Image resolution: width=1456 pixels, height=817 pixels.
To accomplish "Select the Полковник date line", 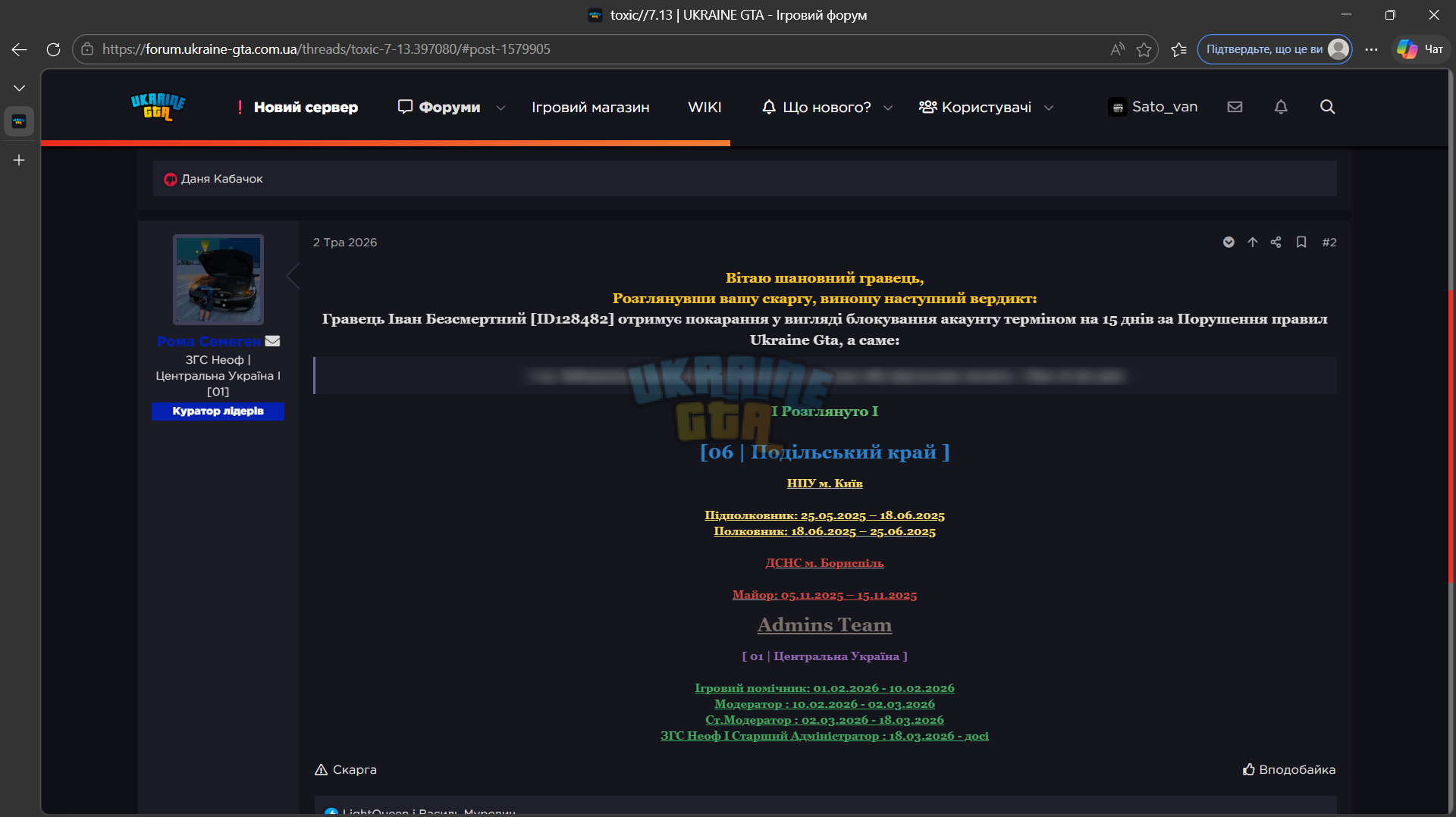I will point(824,531).
